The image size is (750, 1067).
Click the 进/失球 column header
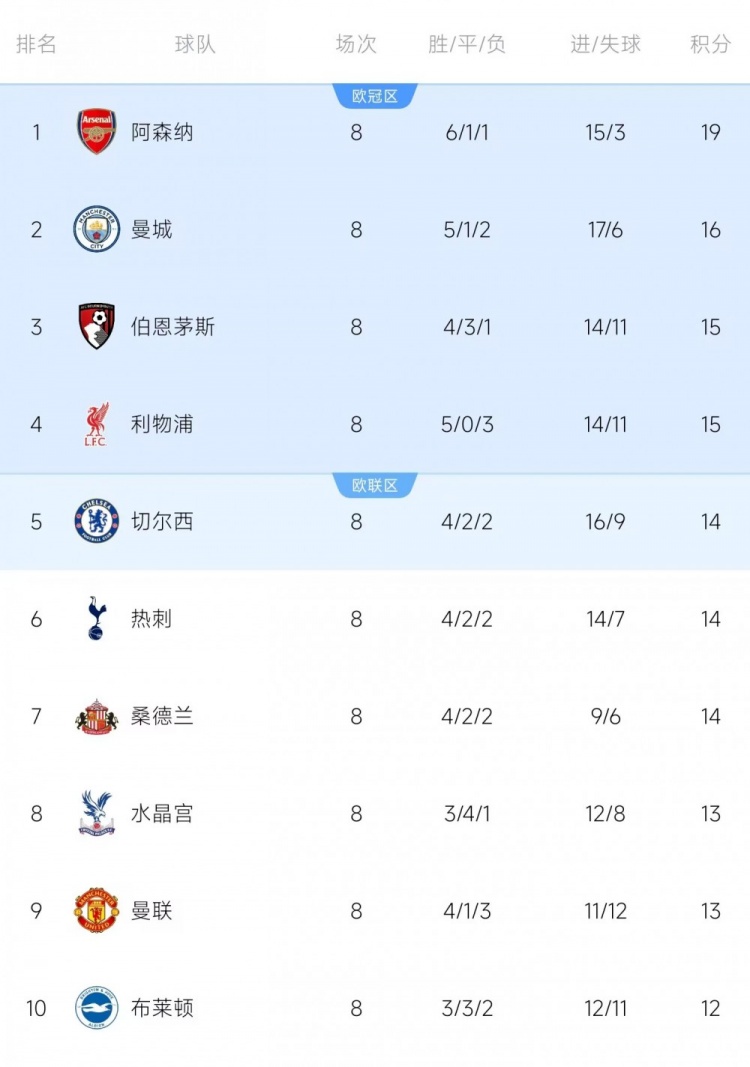click(x=605, y=44)
